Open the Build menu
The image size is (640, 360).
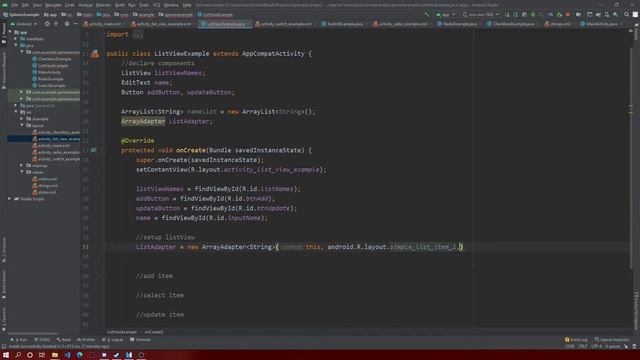coord(120,5)
